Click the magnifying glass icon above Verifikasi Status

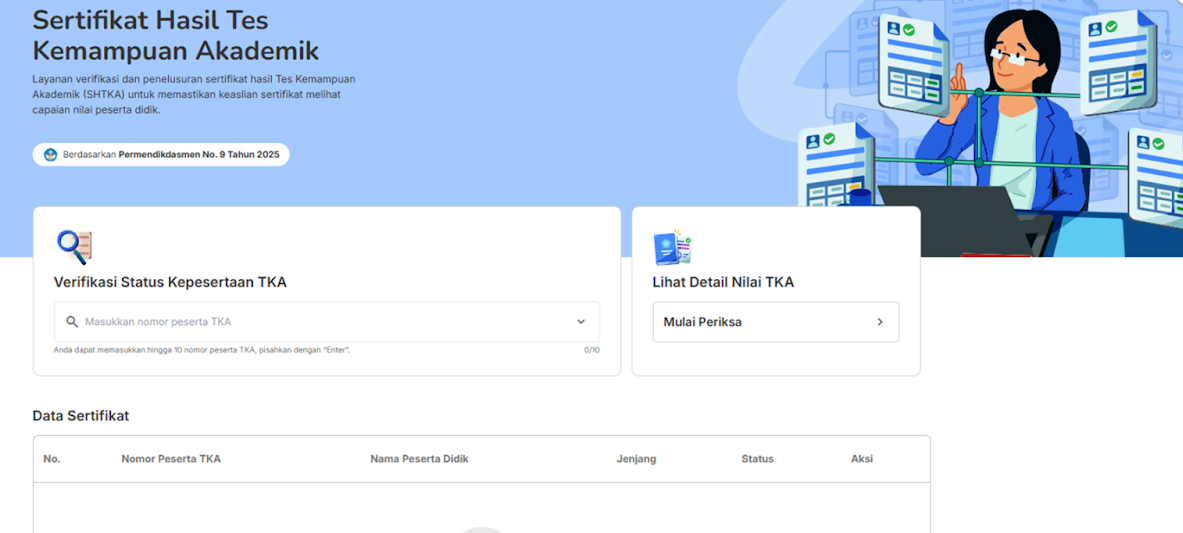click(x=73, y=246)
